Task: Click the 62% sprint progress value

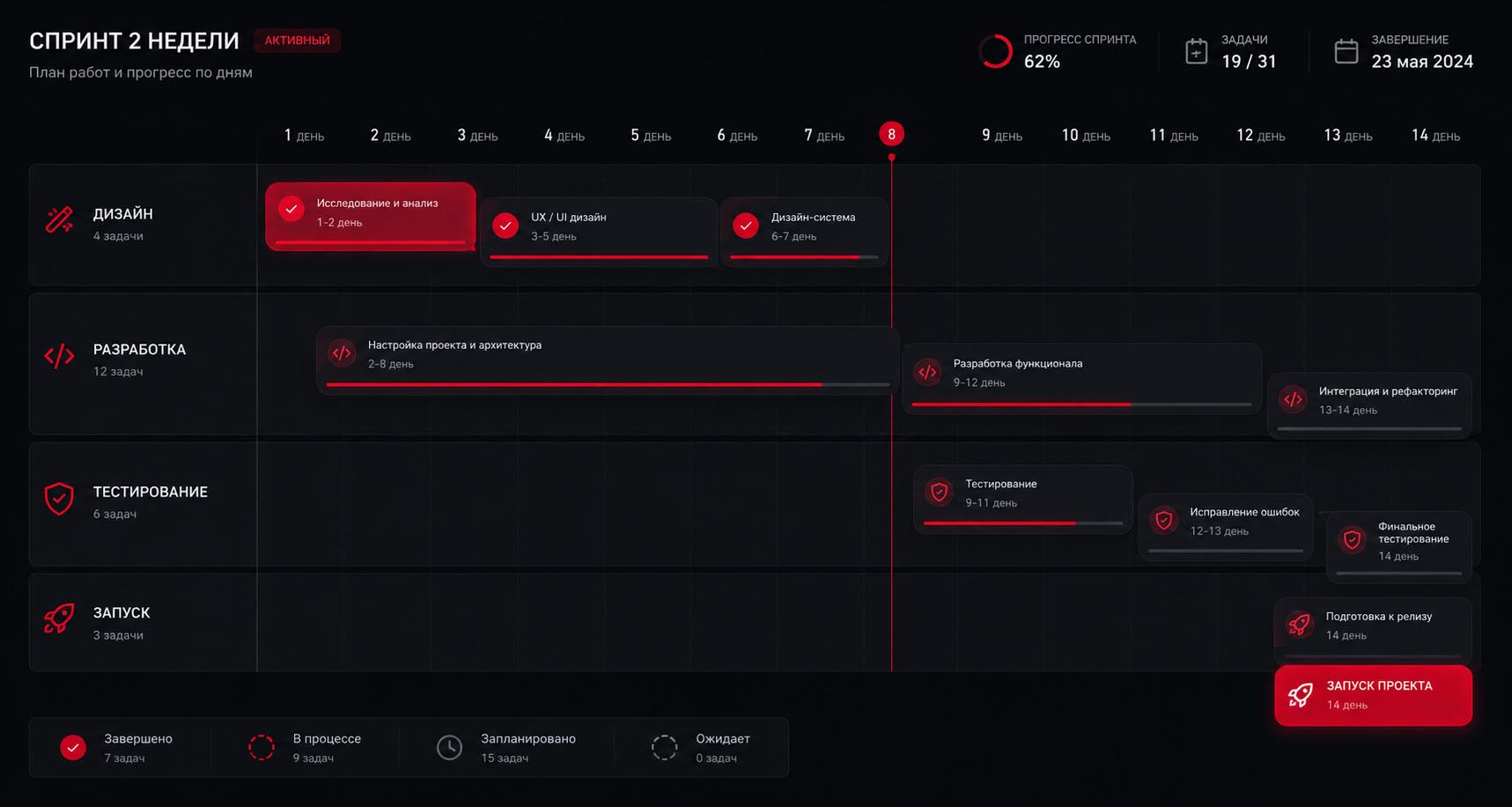Action: pyautogui.click(x=1042, y=62)
